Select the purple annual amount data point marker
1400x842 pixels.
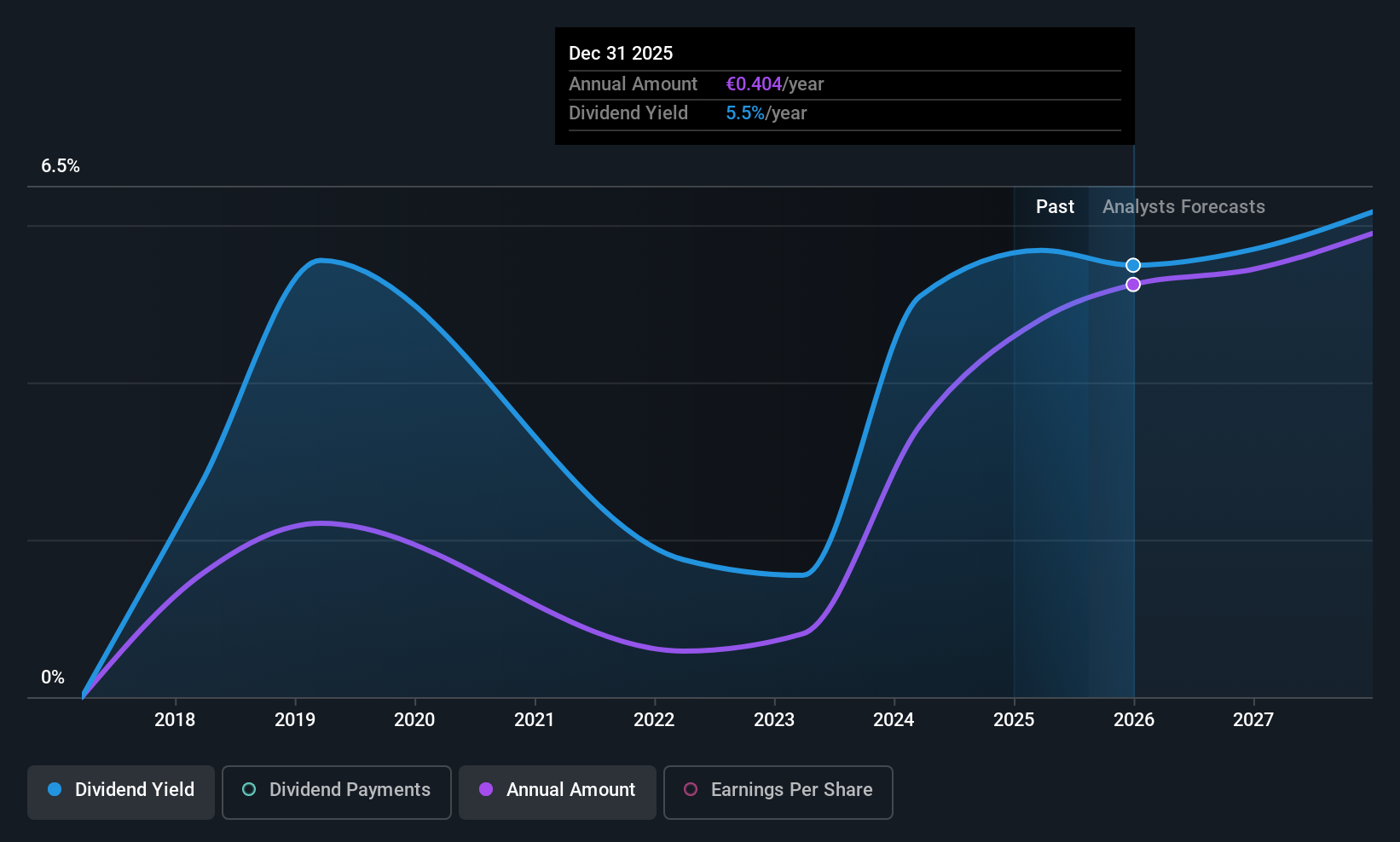1133,285
